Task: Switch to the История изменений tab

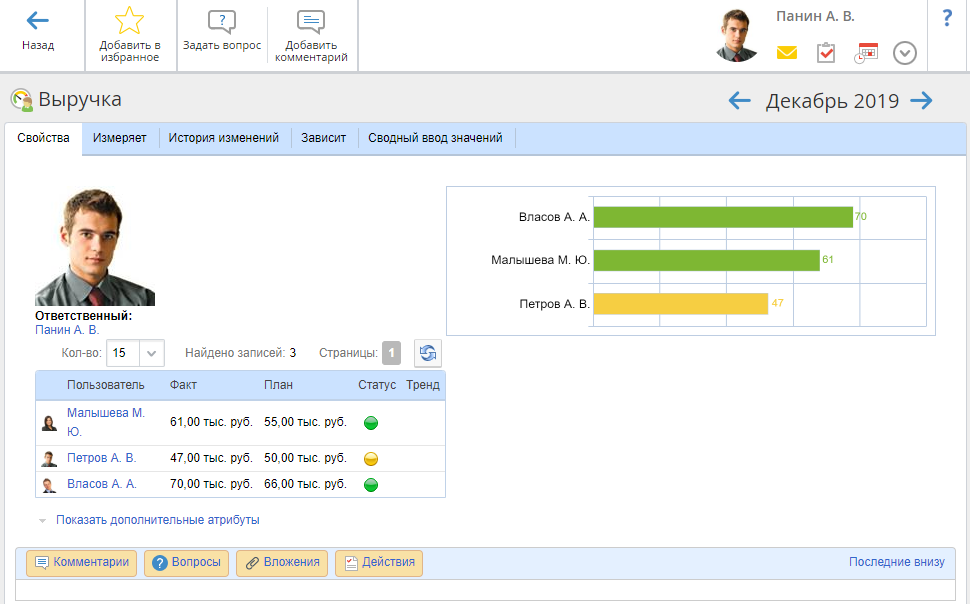Action: pos(223,138)
